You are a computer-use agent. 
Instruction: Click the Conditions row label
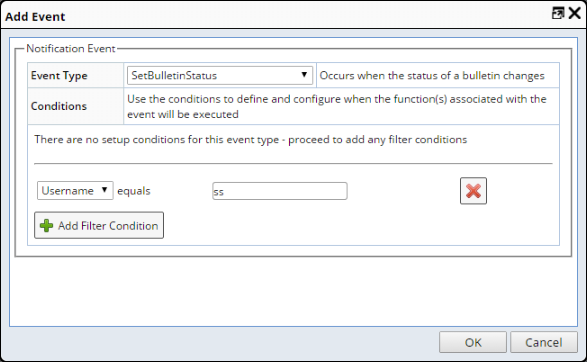click(x=58, y=106)
